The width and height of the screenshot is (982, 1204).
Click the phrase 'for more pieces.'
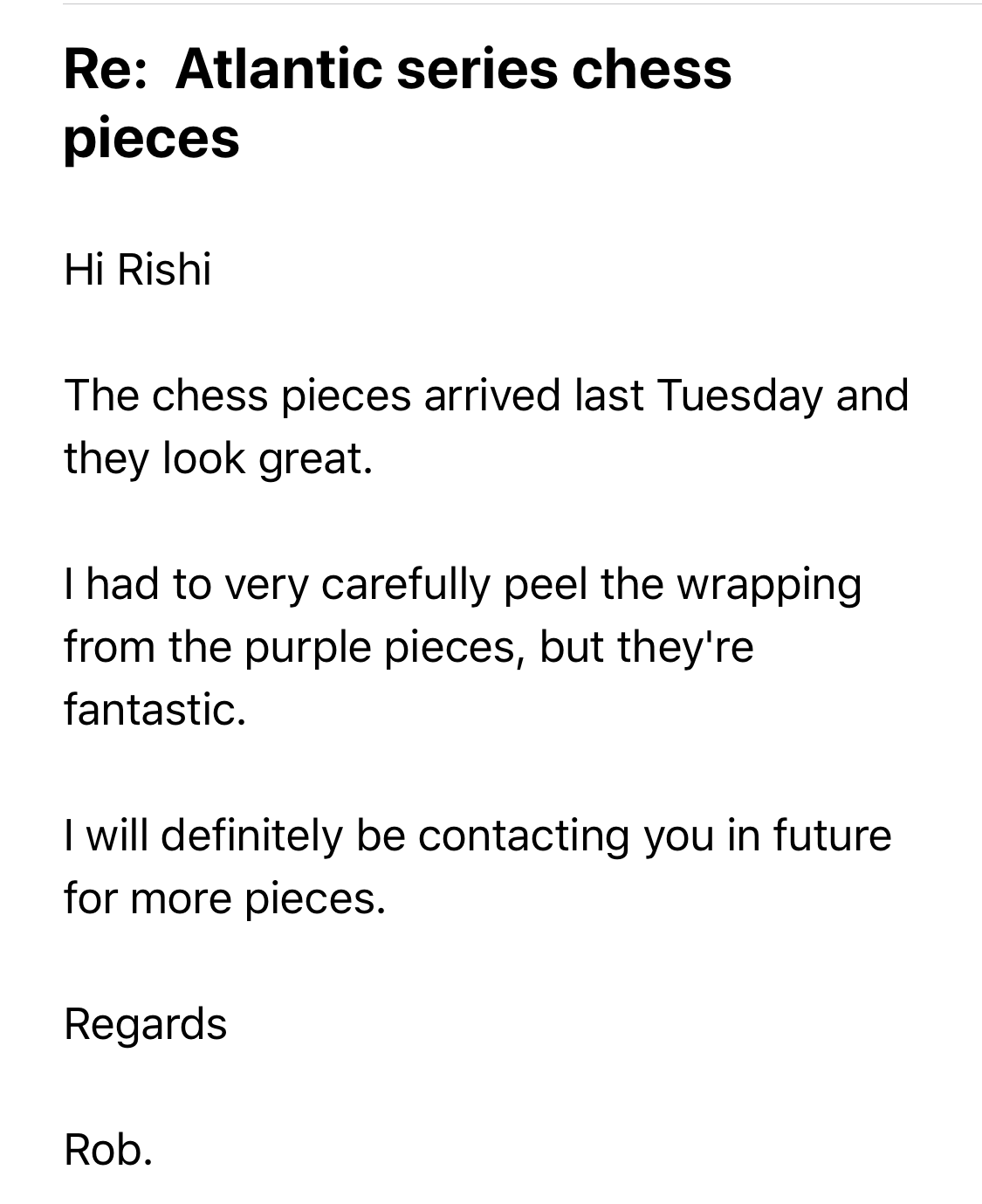point(224,898)
